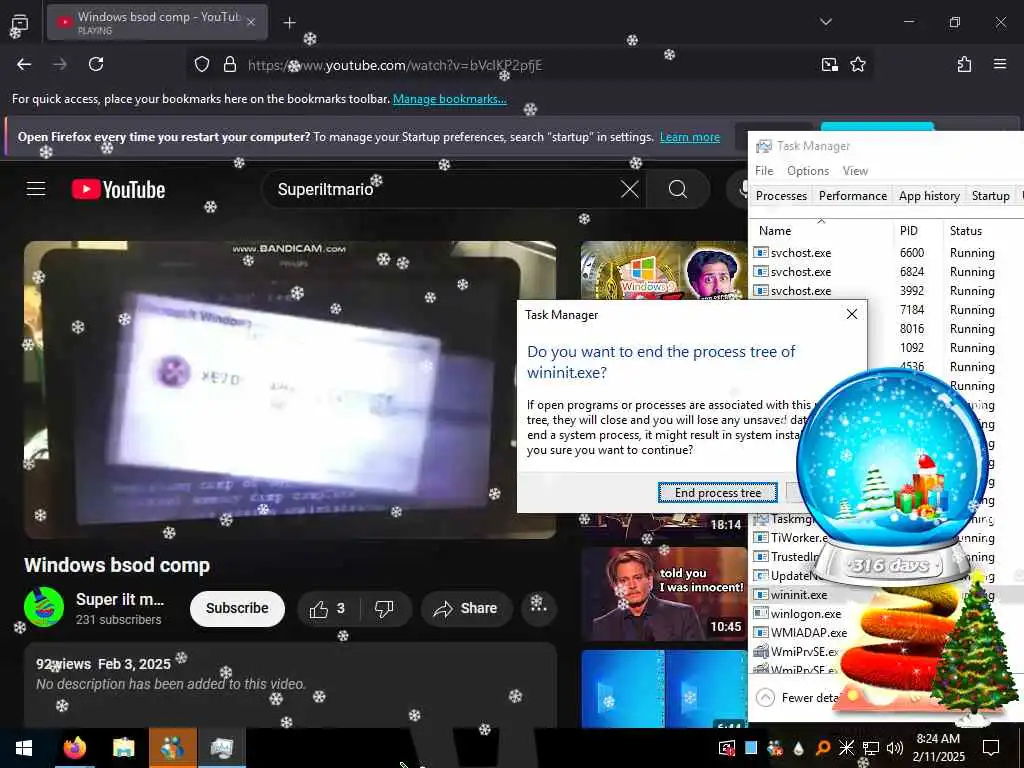The image size is (1024, 768).
Task: Select svchost.exe row with PID 3992
Action: pyautogui.click(x=887, y=291)
